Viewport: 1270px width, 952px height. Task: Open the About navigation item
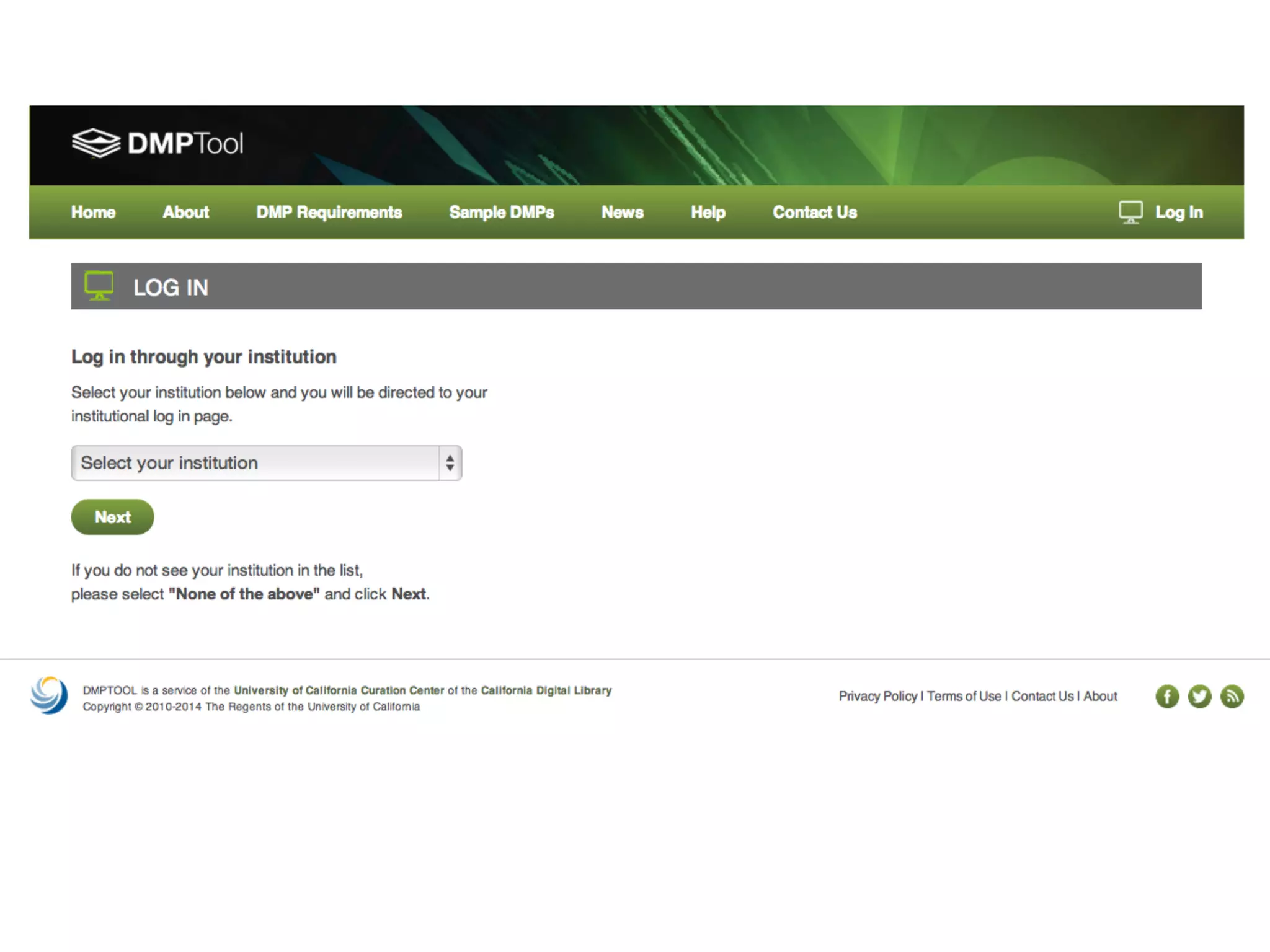pyautogui.click(x=185, y=213)
